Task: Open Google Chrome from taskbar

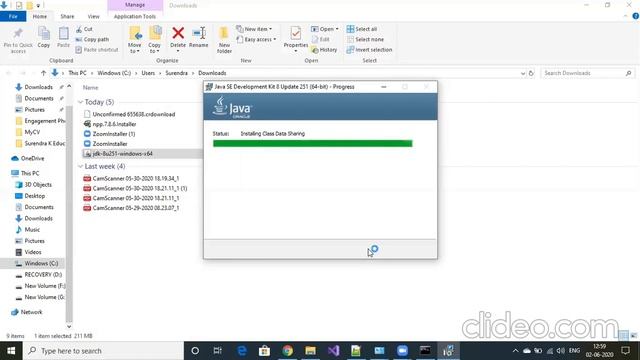Action: [288, 351]
